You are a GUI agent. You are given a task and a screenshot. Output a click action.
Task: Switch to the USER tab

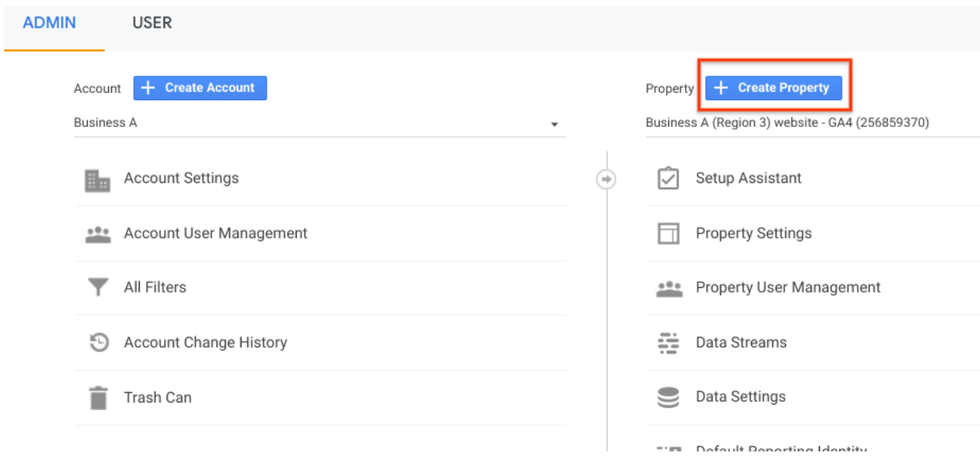(x=152, y=23)
